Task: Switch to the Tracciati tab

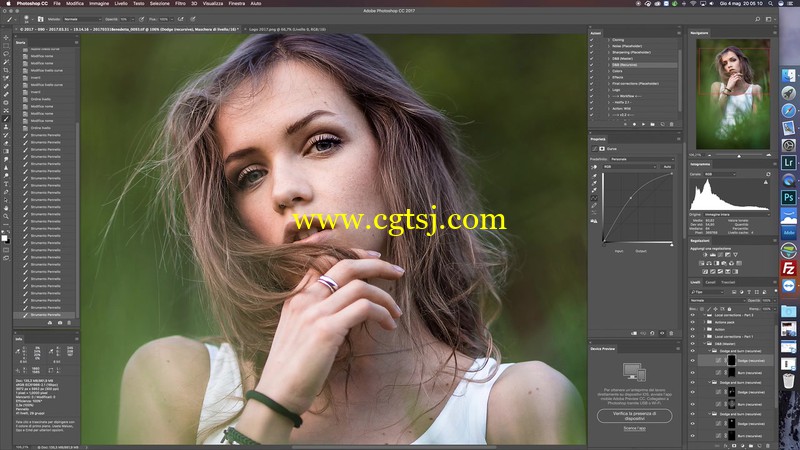Action: coord(728,282)
